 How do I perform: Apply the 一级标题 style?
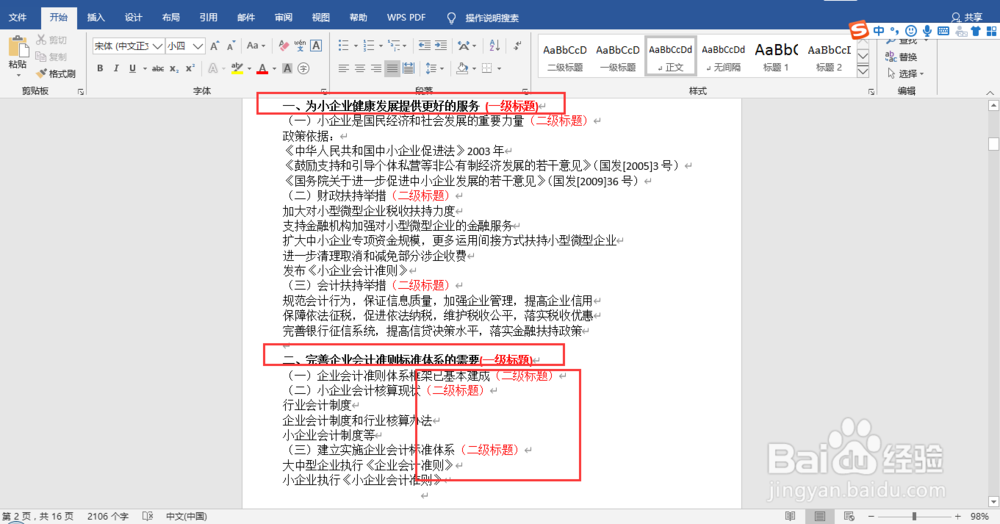(618, 57)
